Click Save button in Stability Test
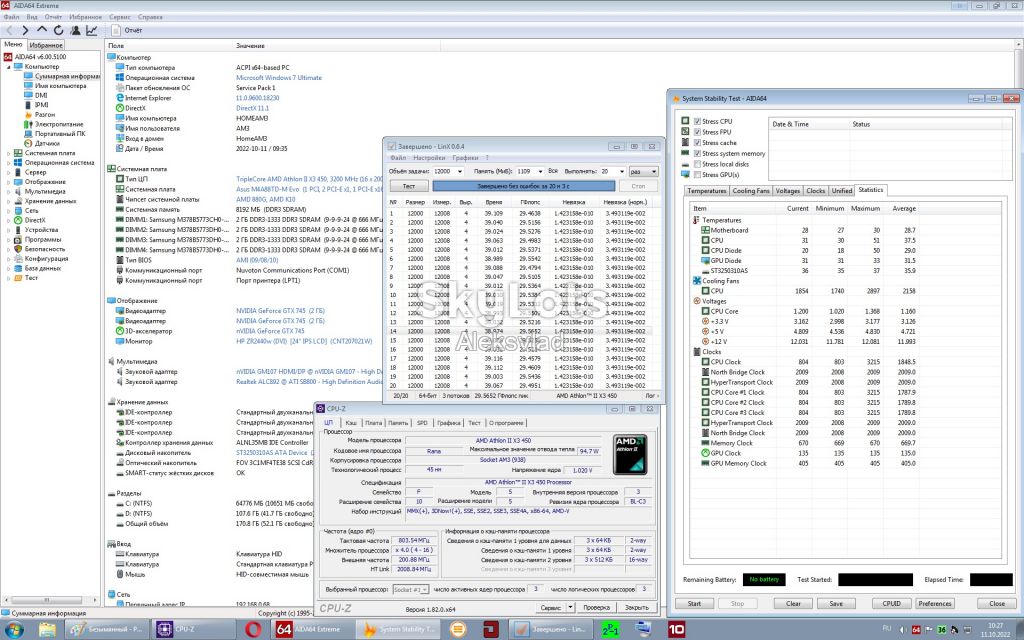The height and width of the screenshot is (640, 1024). [x=836, y=603]
